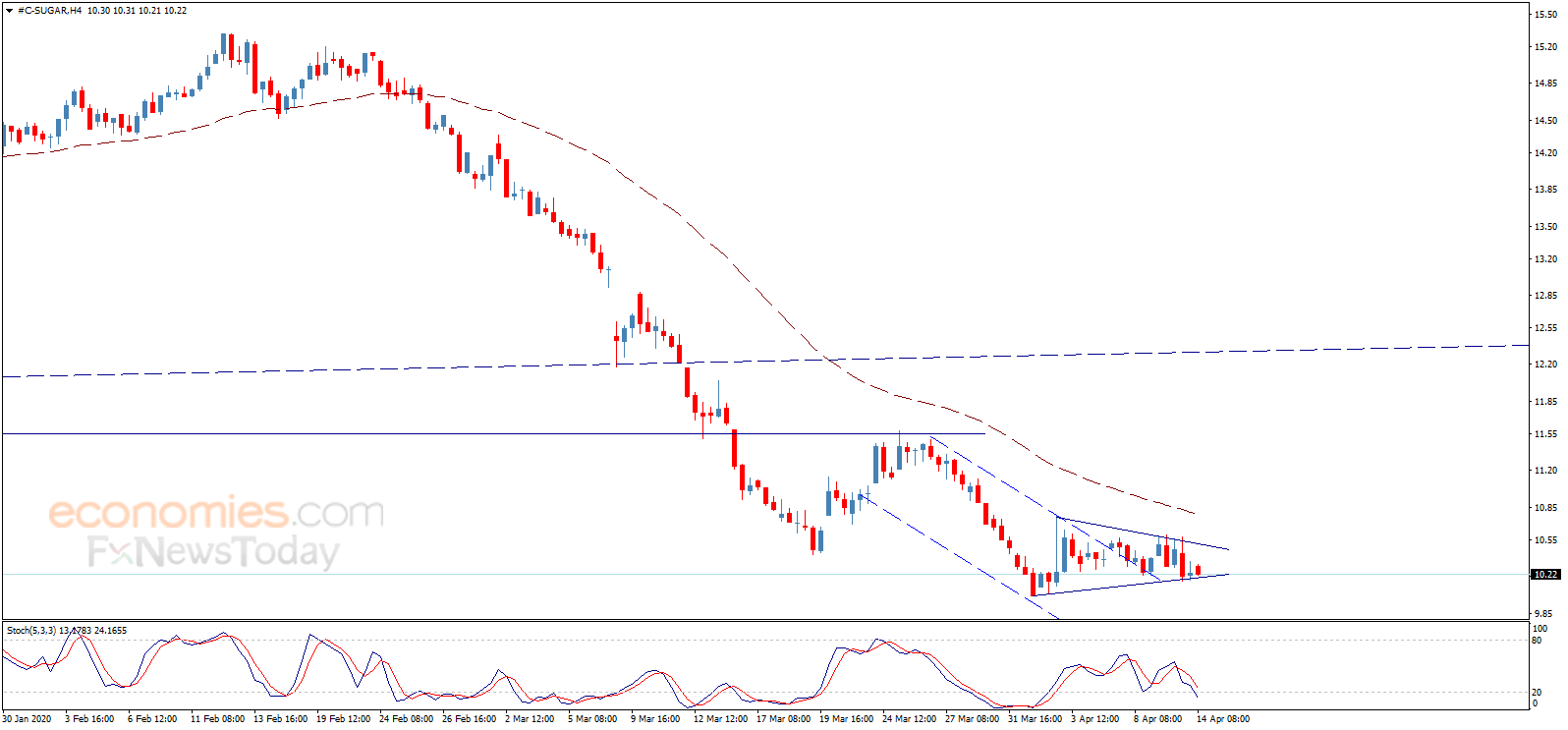Click the stochastic 20 level label
1568x730 pixels.
(1537, 692)
